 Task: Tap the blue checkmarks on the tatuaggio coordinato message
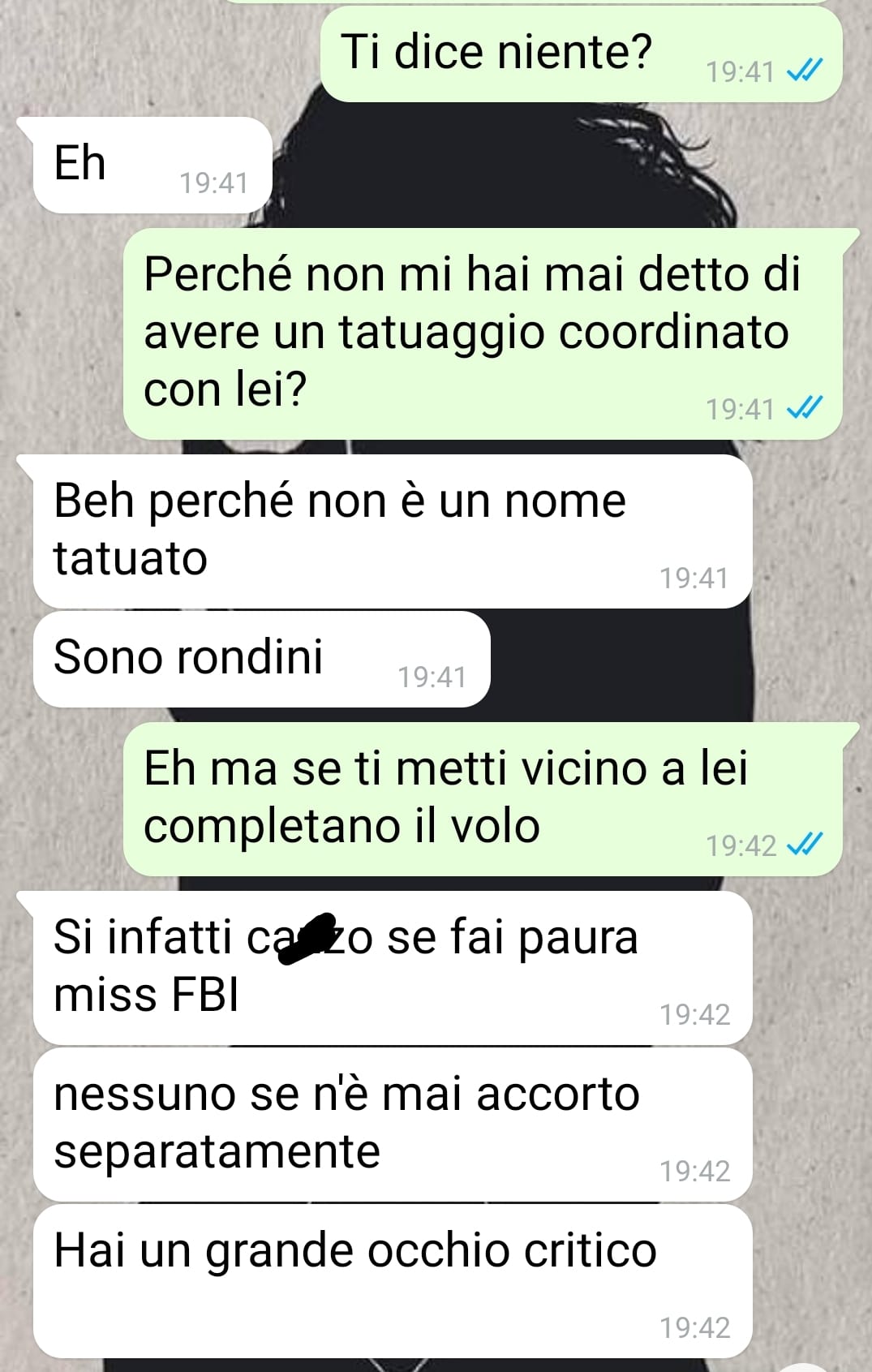(805, 408)
